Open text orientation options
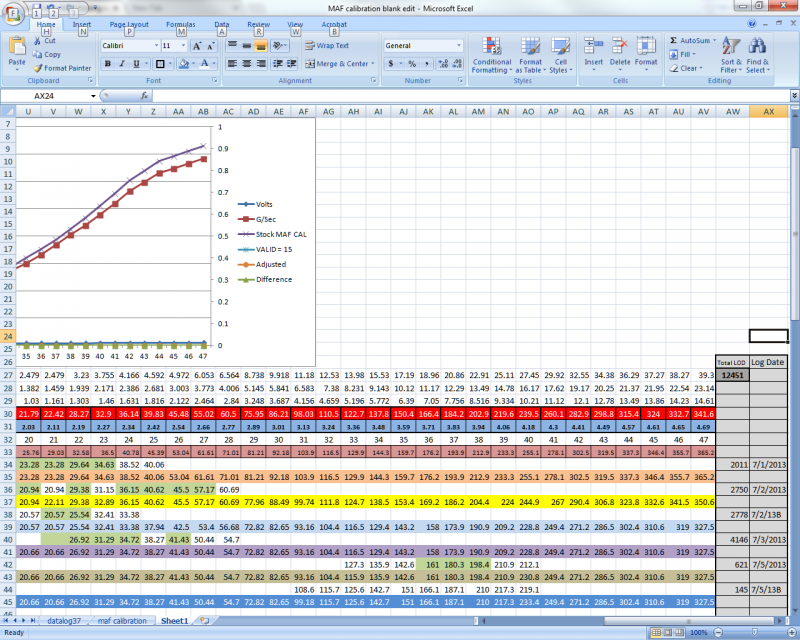The width and height of the screenshot is (800, 640). tap(279, 45)
